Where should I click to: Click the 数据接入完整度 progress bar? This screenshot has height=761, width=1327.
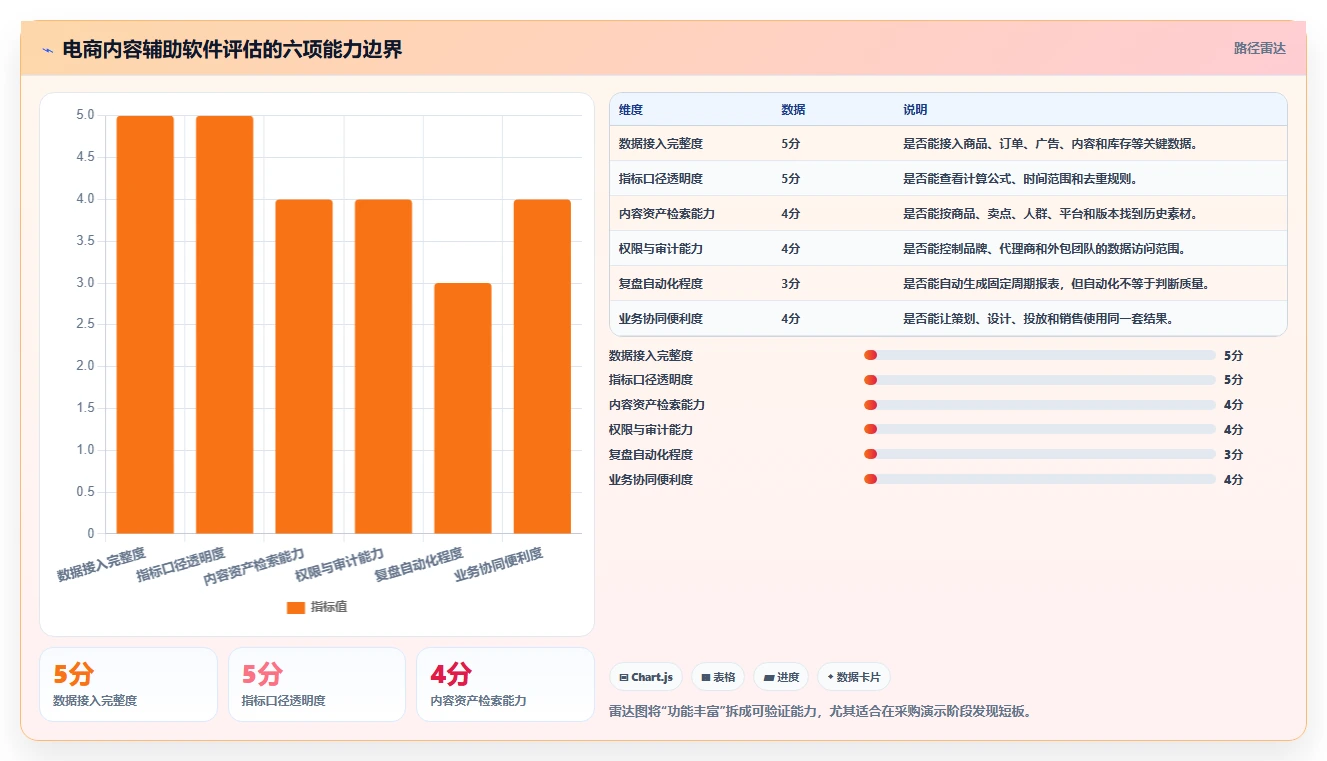tap(1040, 355)
